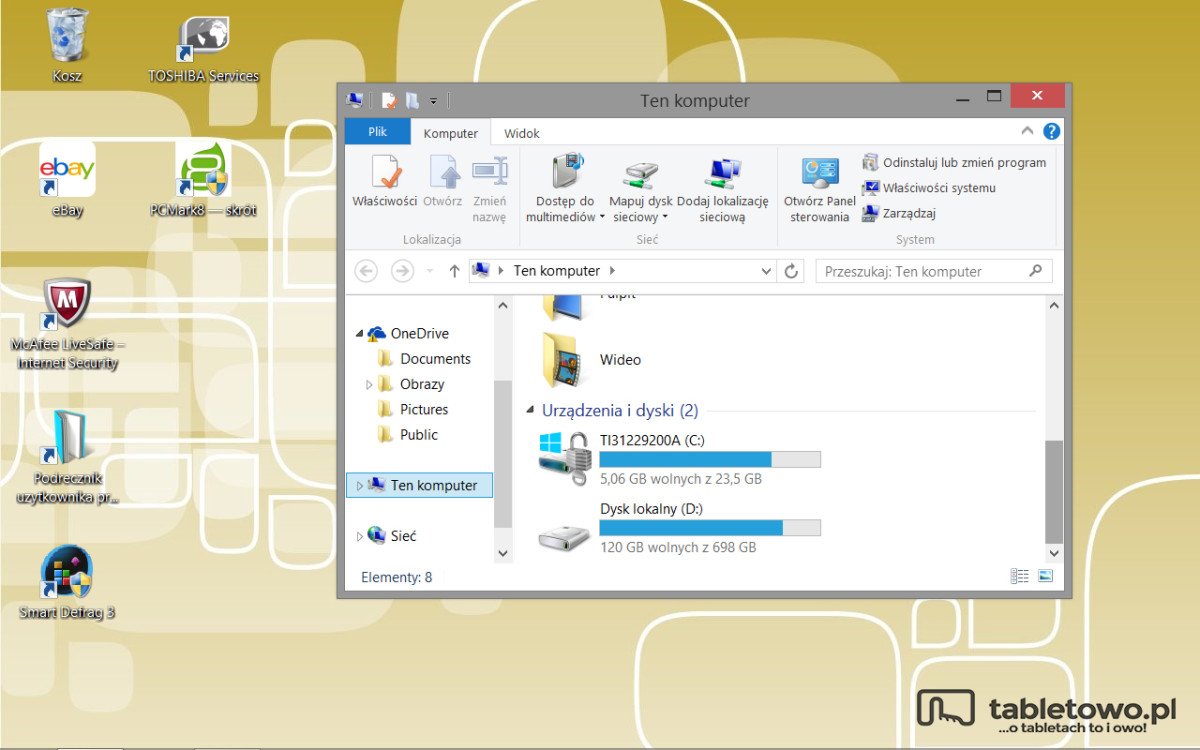Click the Properties icon in the Quick Access Toolbar
1200x750 pixels.
point(389,100)
